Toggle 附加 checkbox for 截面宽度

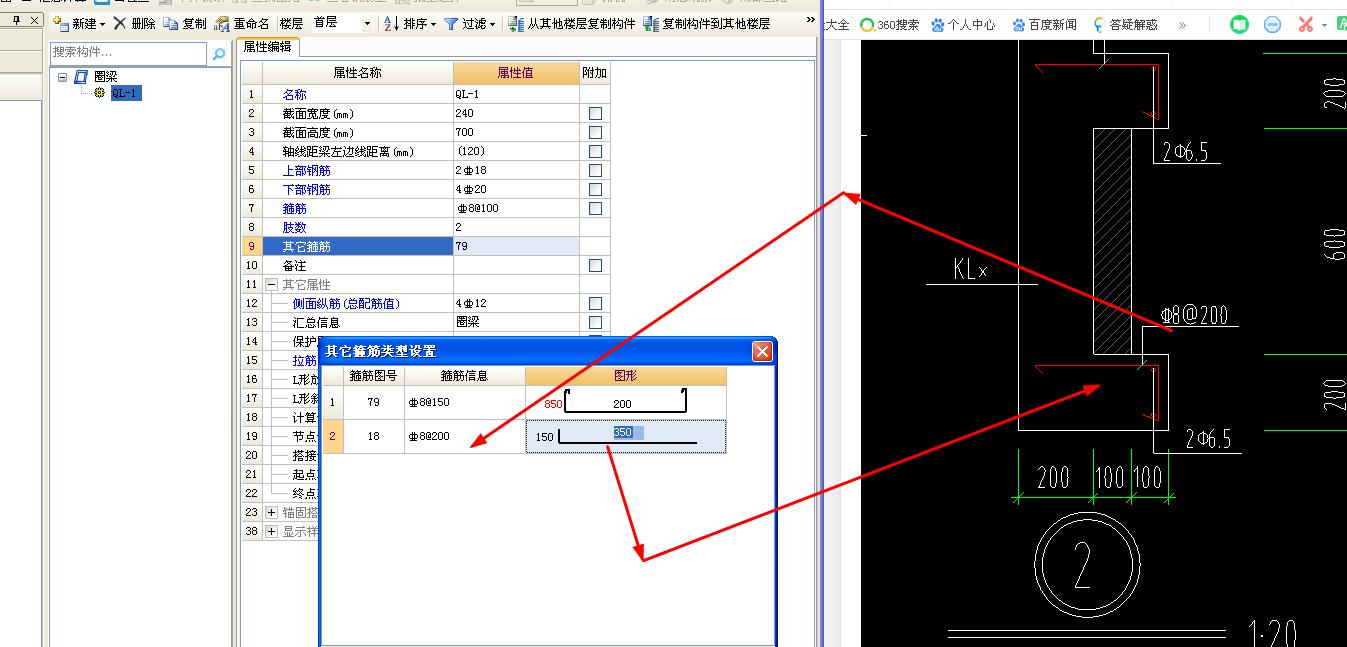point(595,113)
